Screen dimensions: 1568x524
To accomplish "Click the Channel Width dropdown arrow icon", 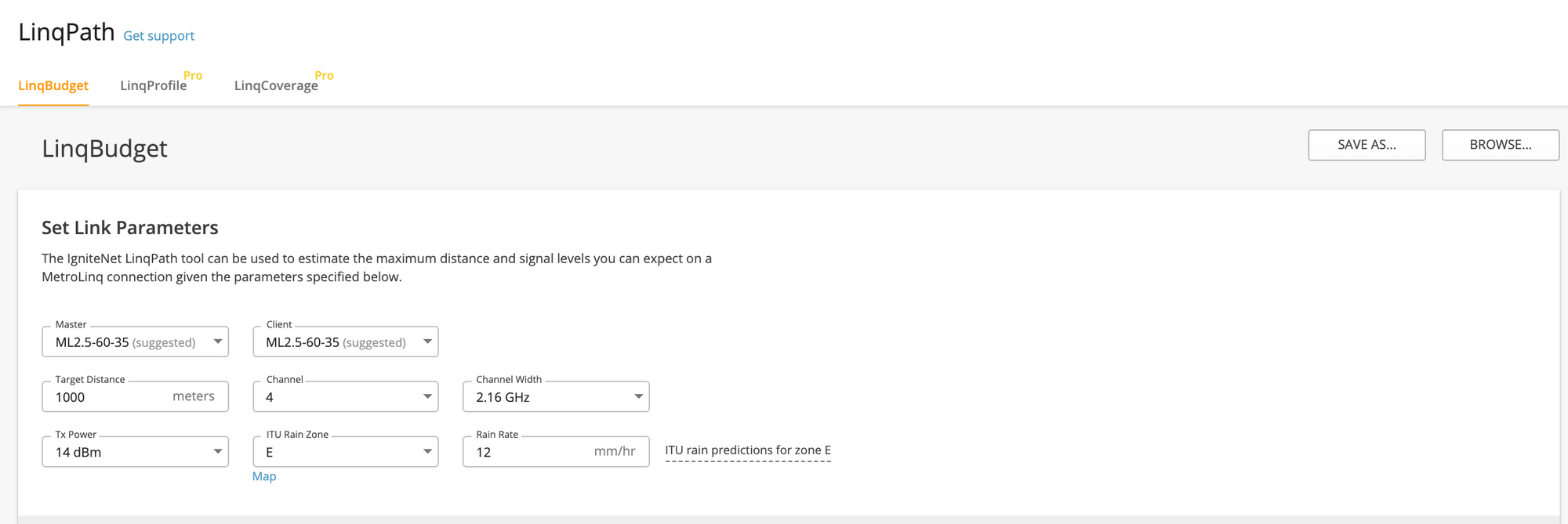I will click(638, 396).
